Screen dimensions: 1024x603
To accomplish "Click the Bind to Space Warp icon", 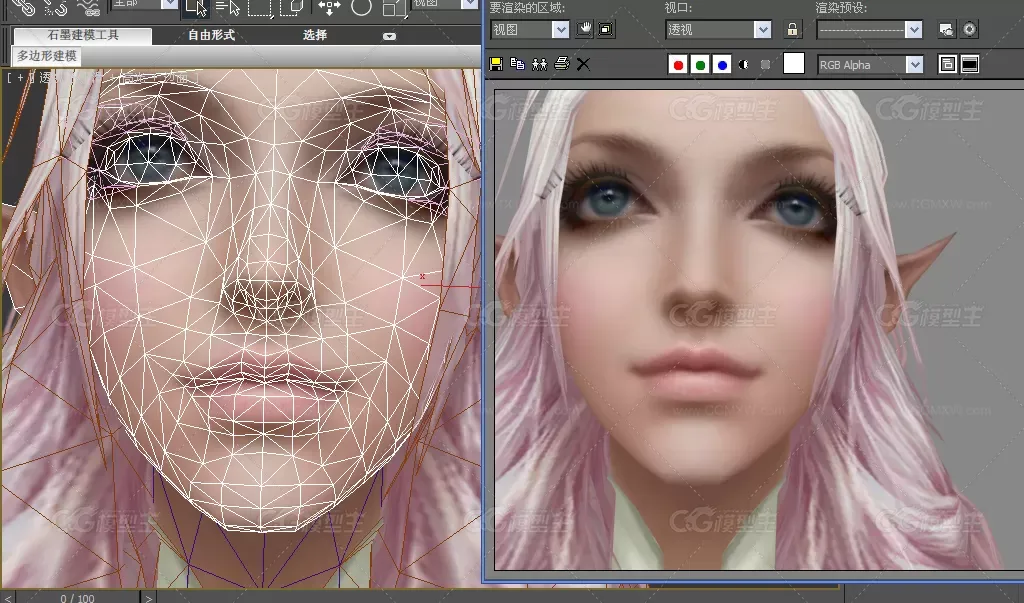I will pyautogui.click(x=88, y=7).
